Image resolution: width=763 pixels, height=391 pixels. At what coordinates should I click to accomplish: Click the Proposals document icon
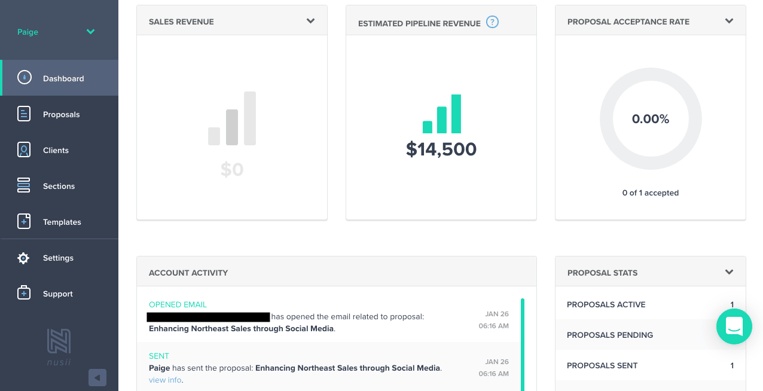[23, 114]
